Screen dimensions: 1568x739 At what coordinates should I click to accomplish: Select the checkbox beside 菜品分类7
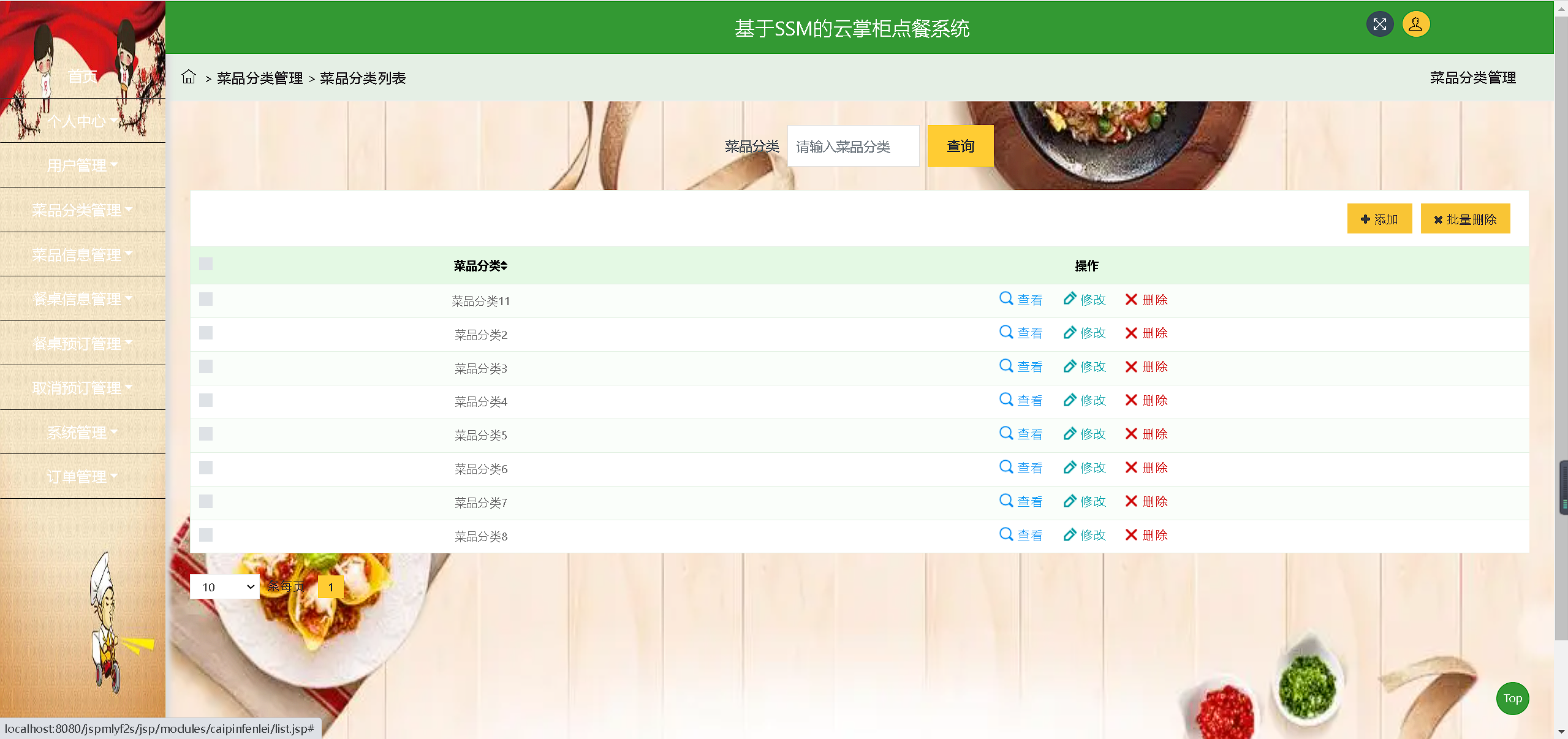pos(206,501)
